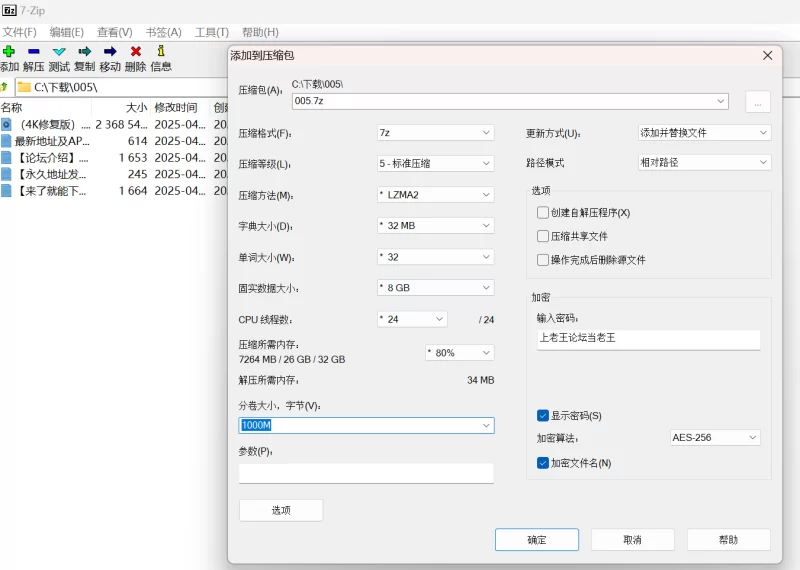The width and height of the screenshot is (800, 570).
Task: Sort by the 大小 column header
Action: 136,108
